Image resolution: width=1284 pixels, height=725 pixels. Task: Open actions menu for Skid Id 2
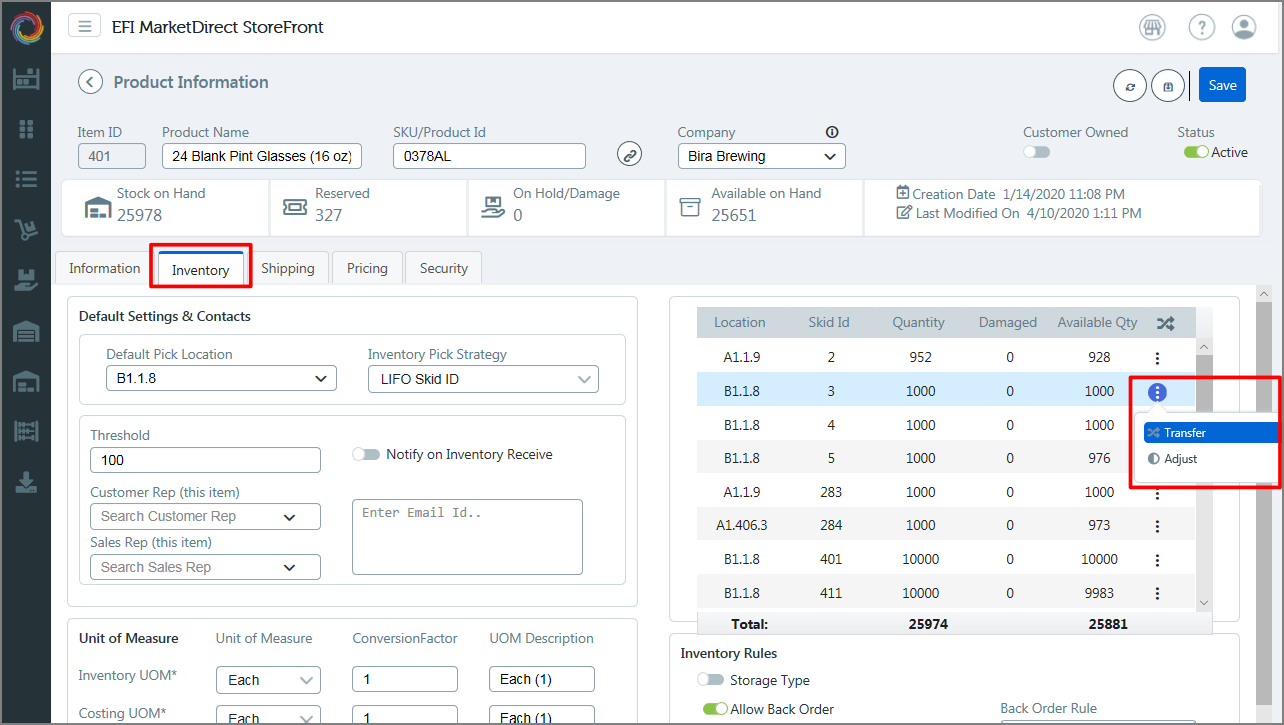[x=1157, y=358]
